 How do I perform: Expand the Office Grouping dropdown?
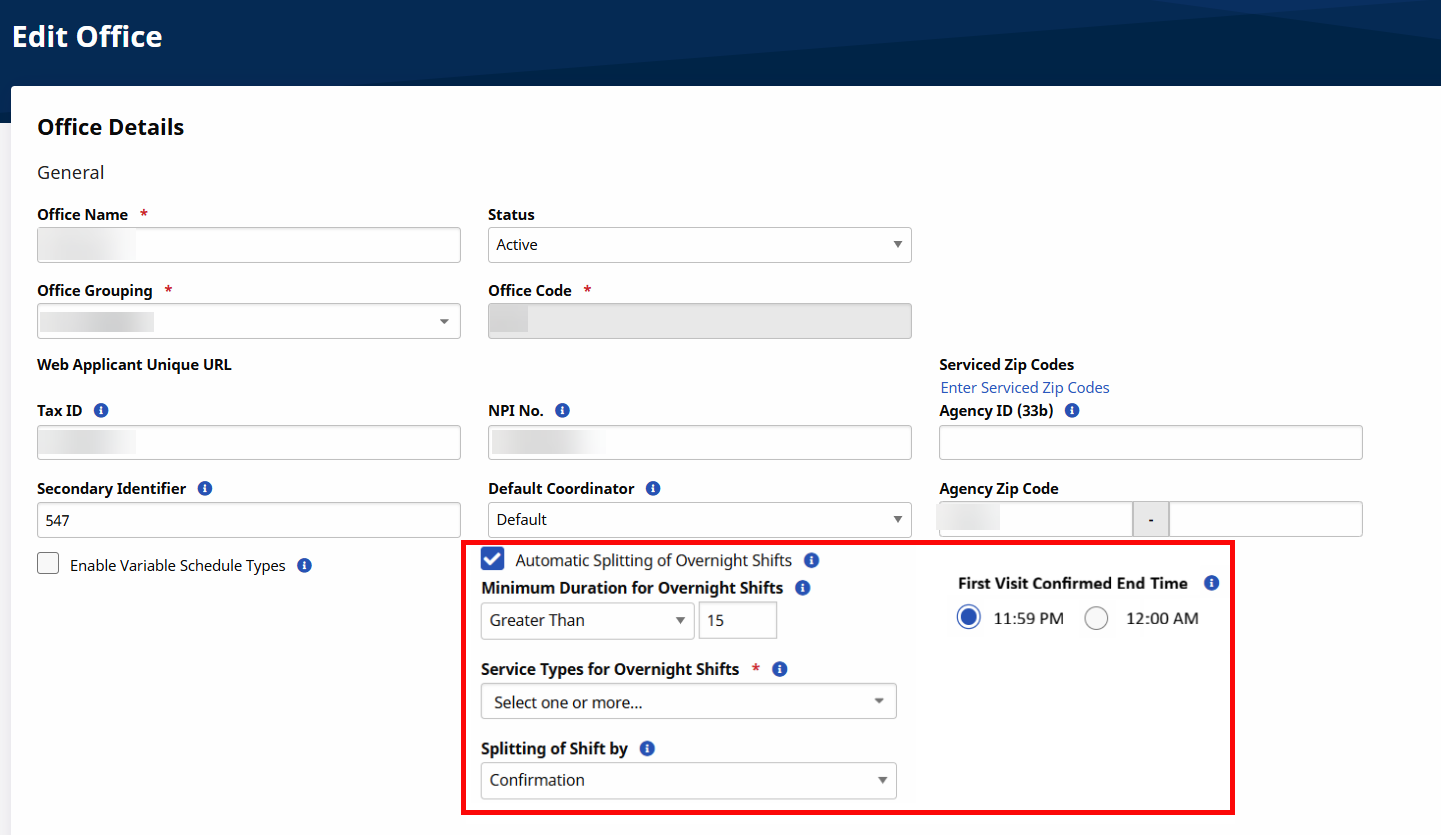(248, 322)
